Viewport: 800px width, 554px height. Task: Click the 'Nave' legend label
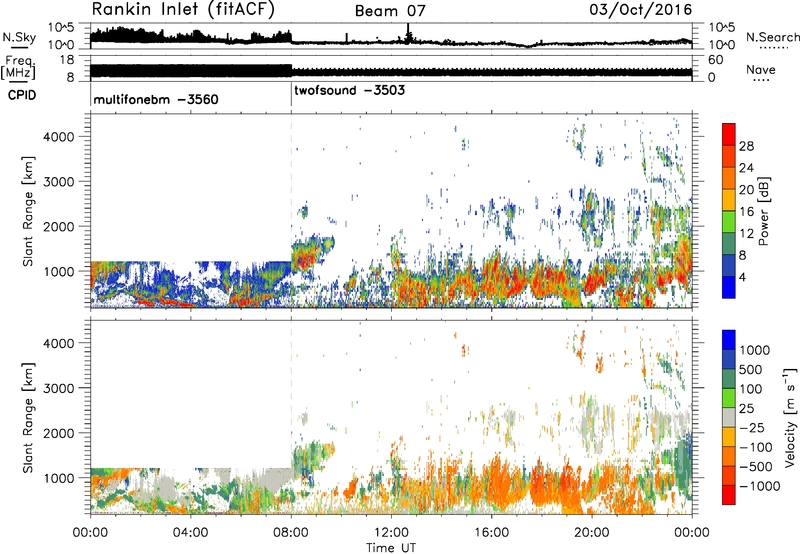[761, 70]
